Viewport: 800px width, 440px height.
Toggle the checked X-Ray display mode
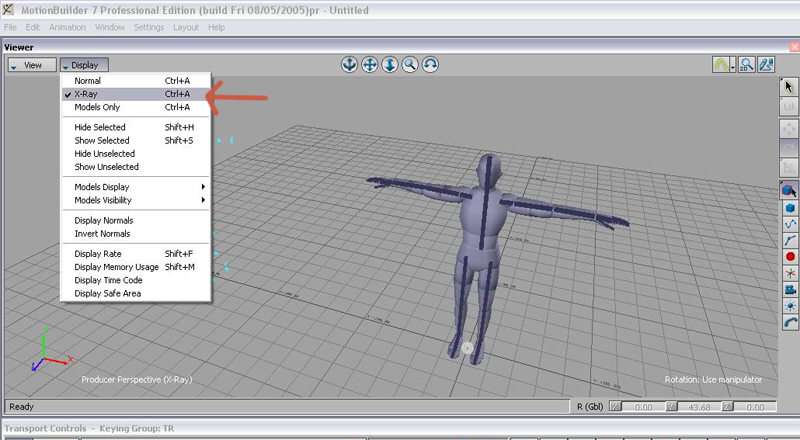86,94
